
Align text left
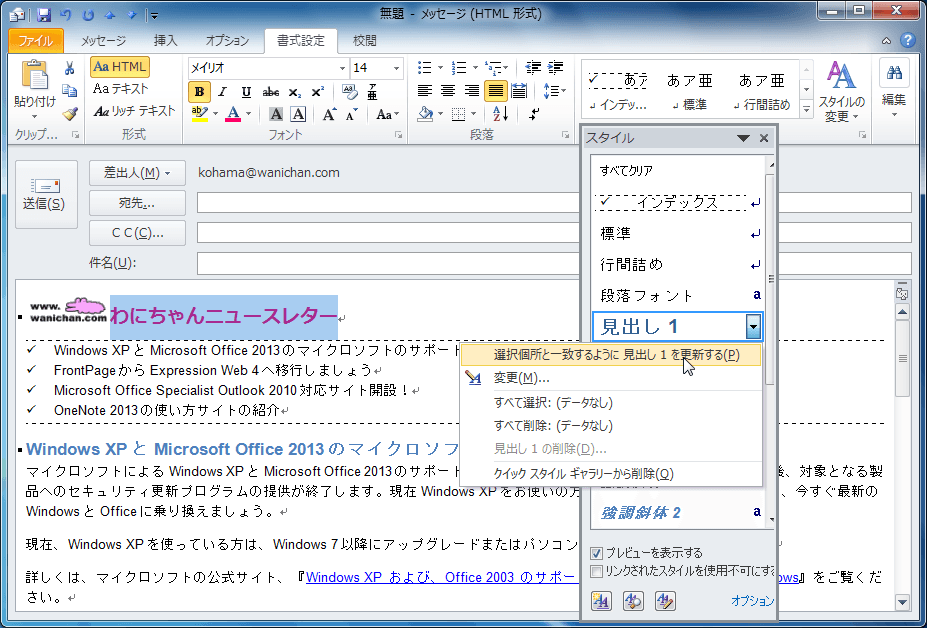click(x=424, y=91)
